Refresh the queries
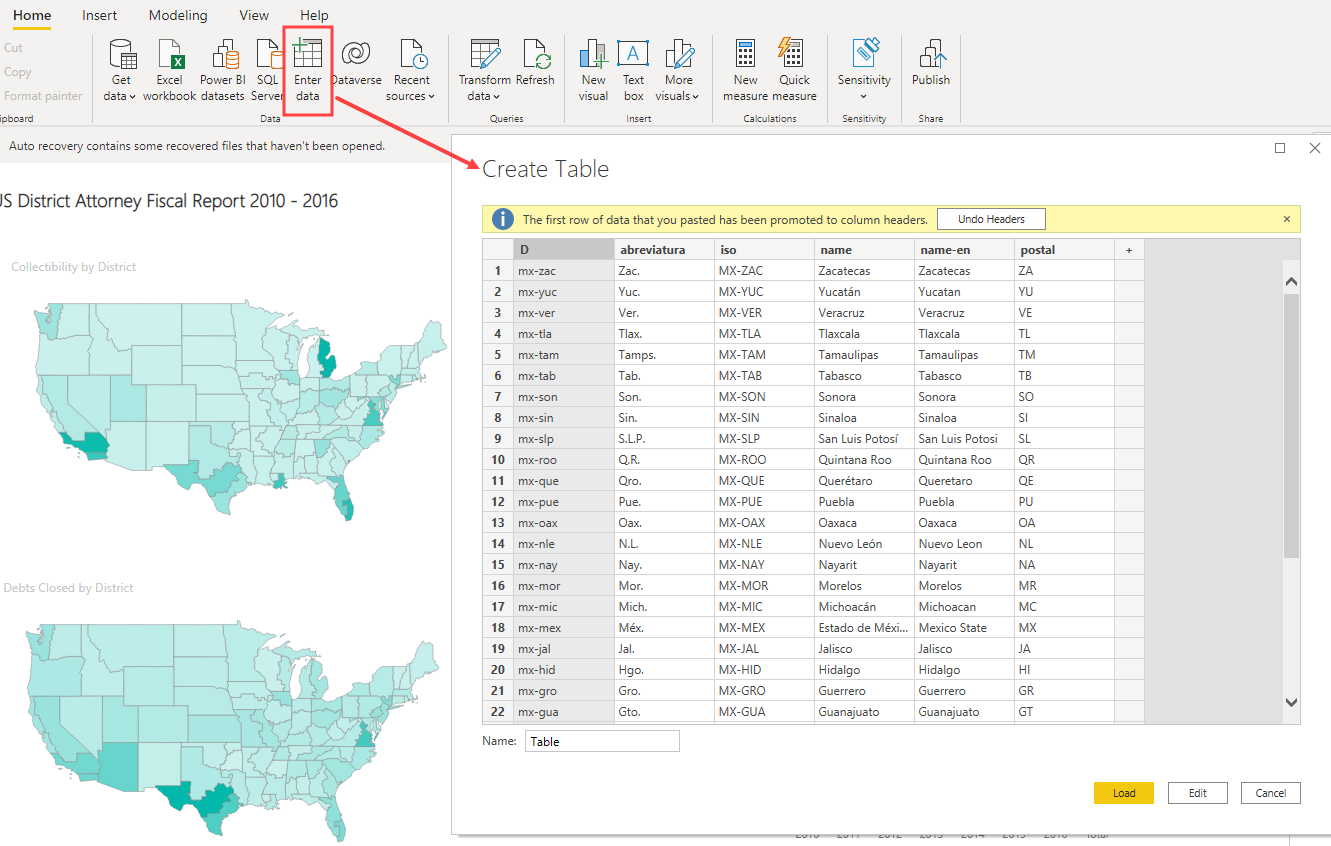The height and width of the screenshot is (846, 1331). click(535, 62)
